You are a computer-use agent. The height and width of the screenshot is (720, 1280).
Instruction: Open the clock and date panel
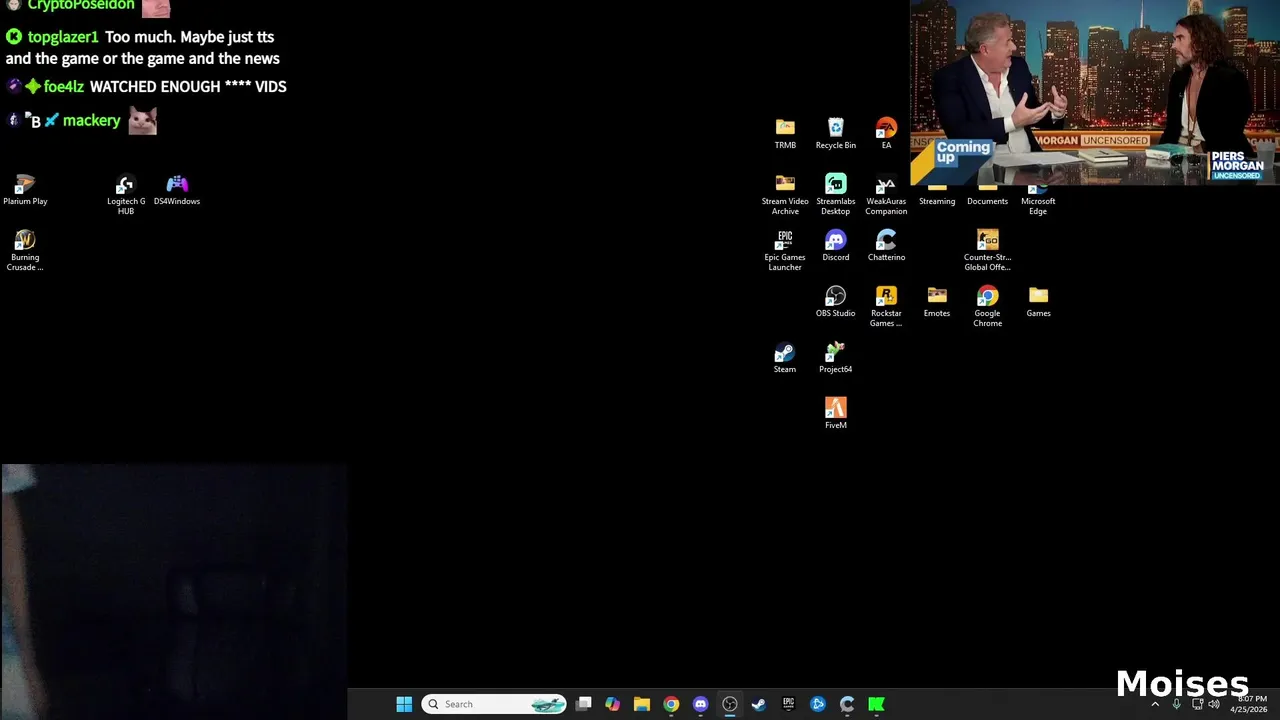(x=1249, y=704)
